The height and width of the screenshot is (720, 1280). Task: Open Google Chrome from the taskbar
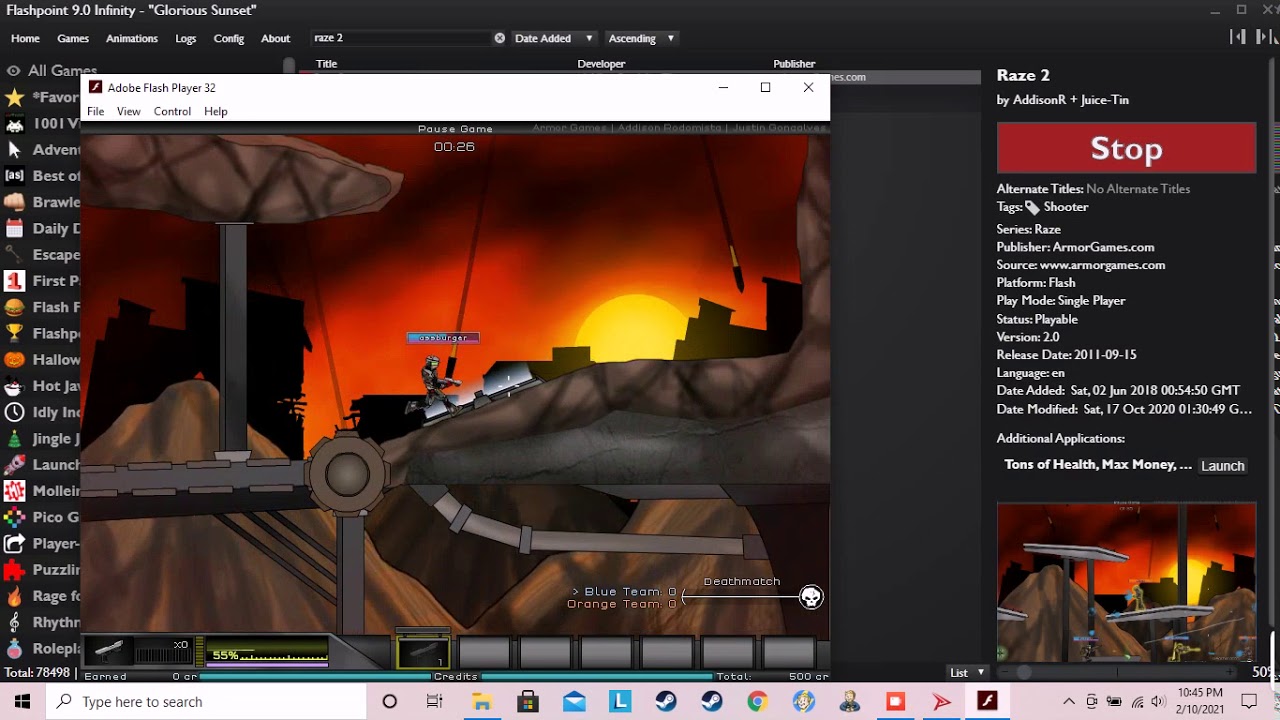click(x=757, y=702)
